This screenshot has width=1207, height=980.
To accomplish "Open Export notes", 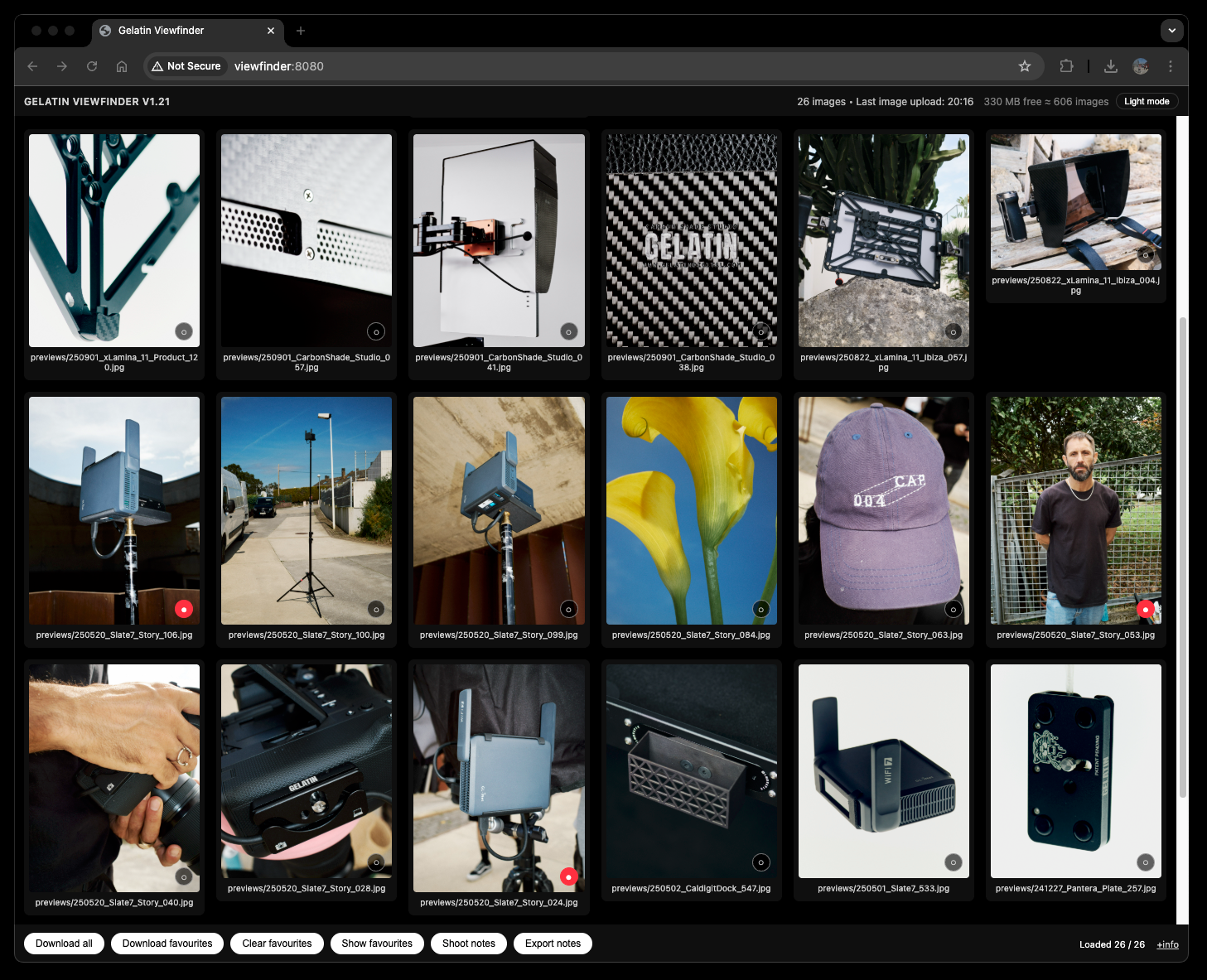I will click(x=553, y=943).
